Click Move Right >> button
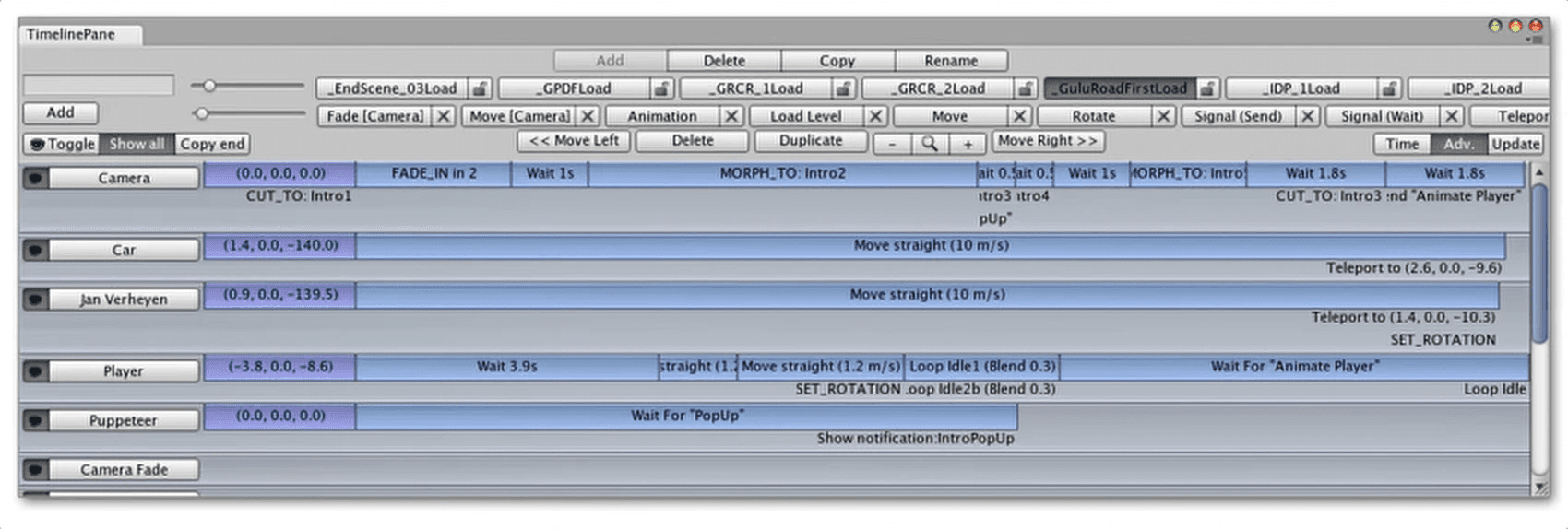The width and height of the screenshot is (1568, 529). 1049,141
